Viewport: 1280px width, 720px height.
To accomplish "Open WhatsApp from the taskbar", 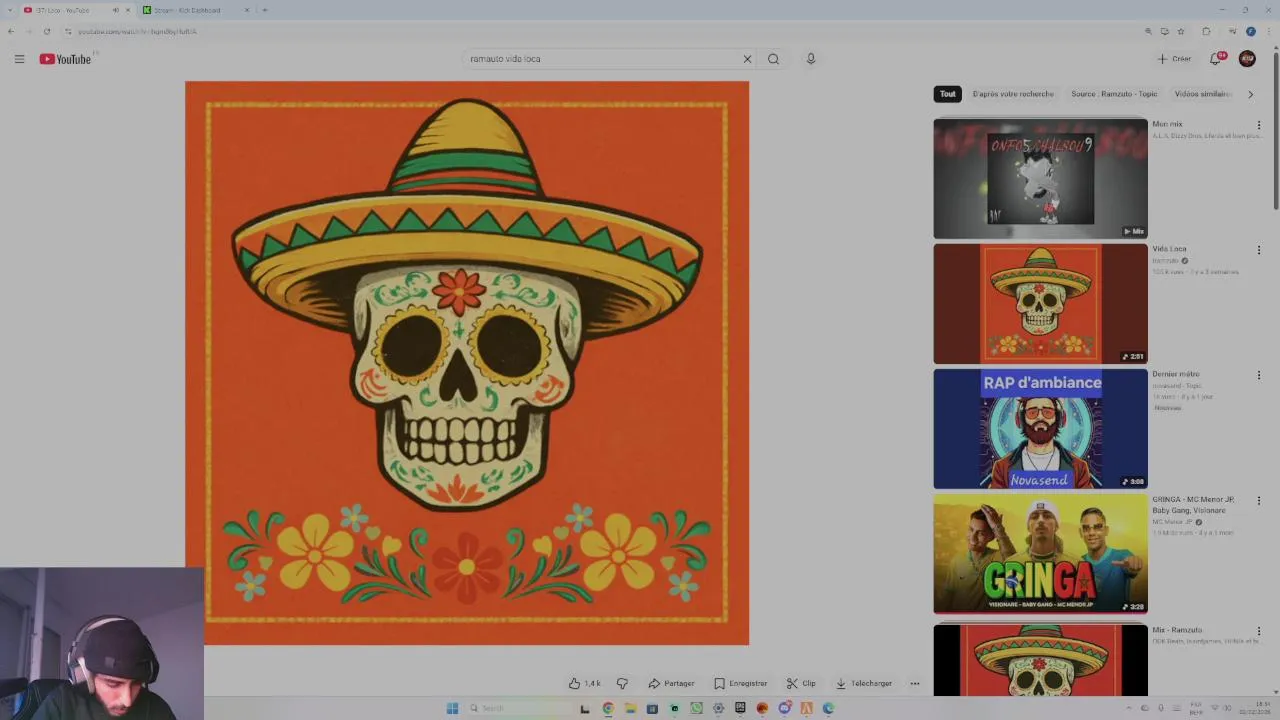I will pyautogui.click(x=696, y=708).
